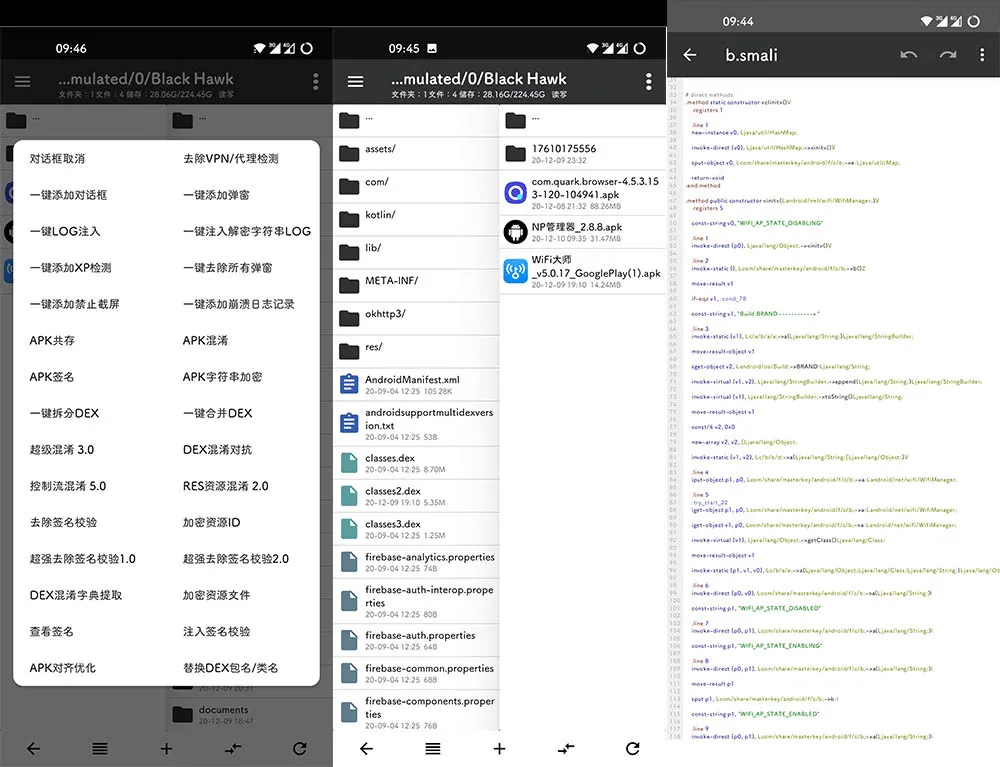Tap the multi-window list icon in bottom toolbar
The image size is (1000, 767).
[433, 748]
